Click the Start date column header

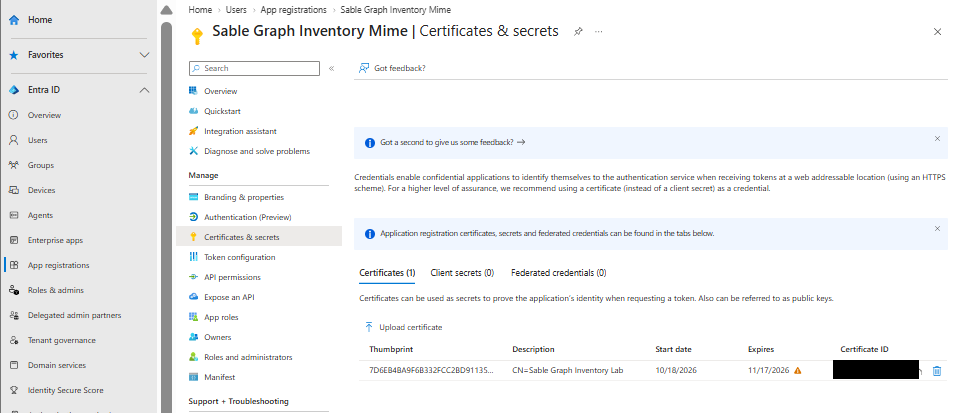point(673,349)
